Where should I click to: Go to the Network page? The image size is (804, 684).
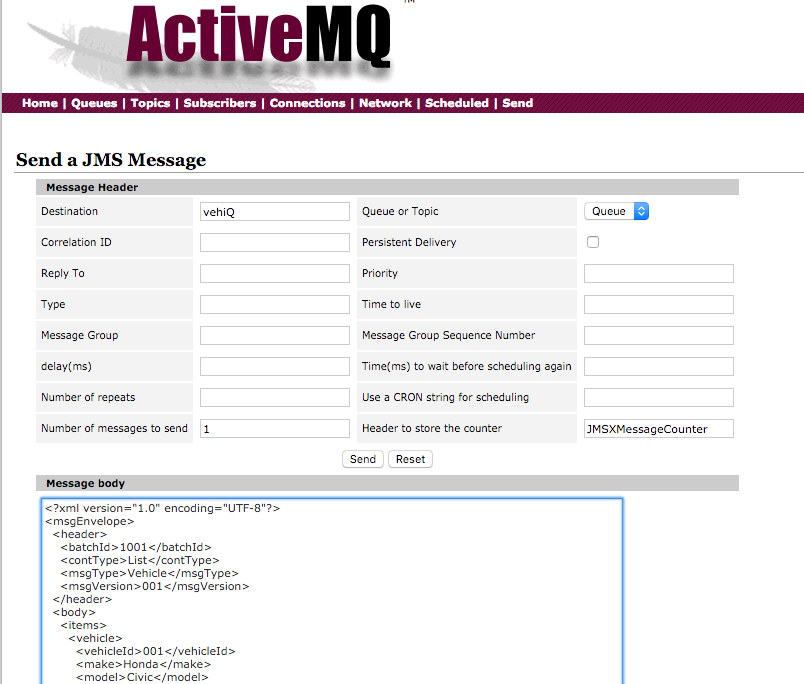coord(386,103)
